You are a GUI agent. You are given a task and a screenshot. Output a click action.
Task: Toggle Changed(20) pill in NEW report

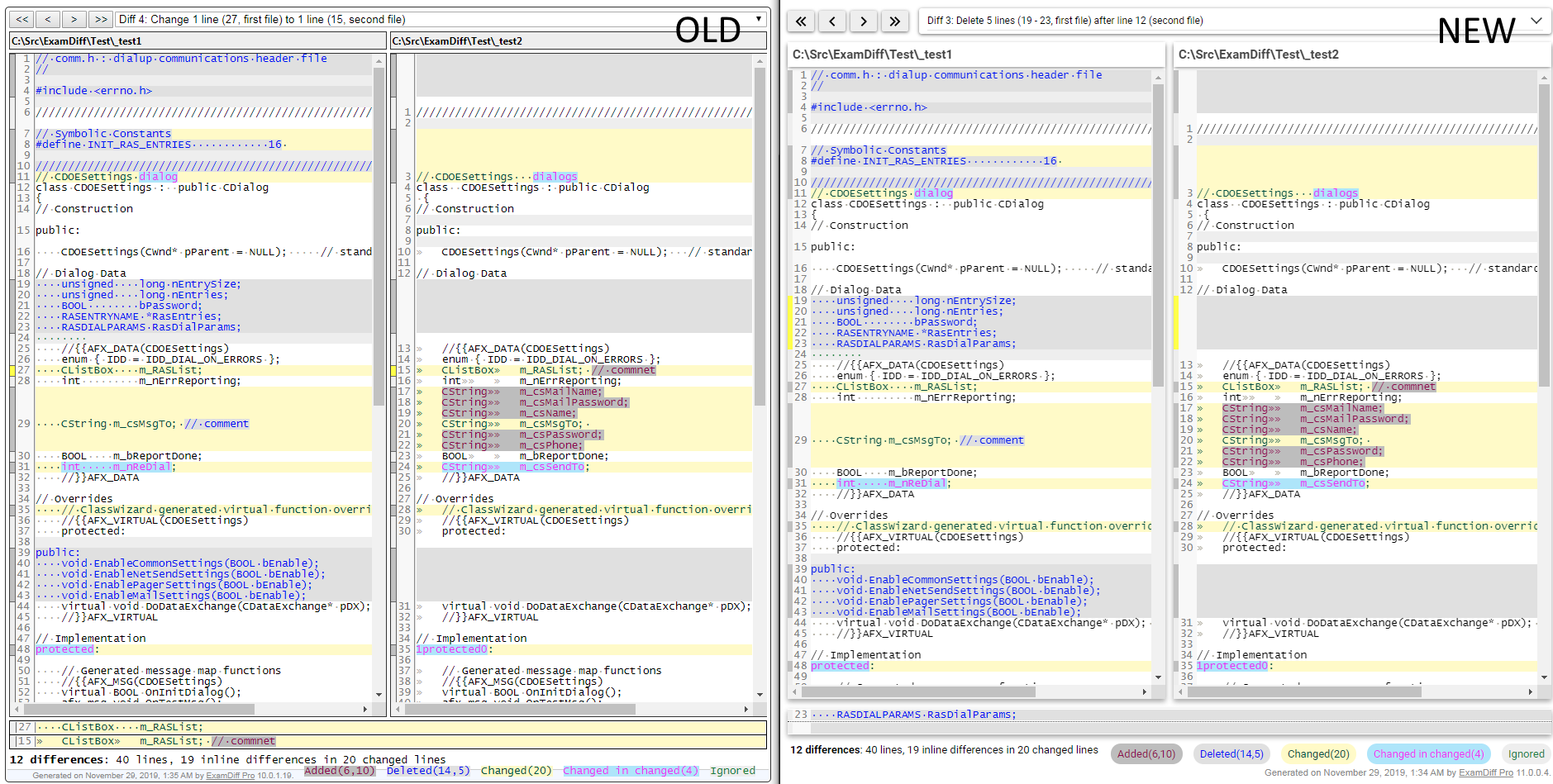(1318, 753)
